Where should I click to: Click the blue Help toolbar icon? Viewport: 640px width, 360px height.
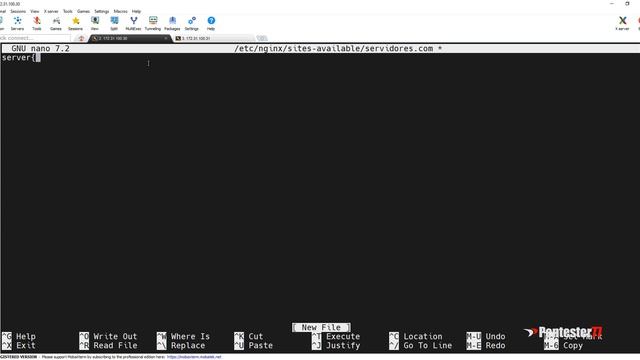click(x=211, y=23)
